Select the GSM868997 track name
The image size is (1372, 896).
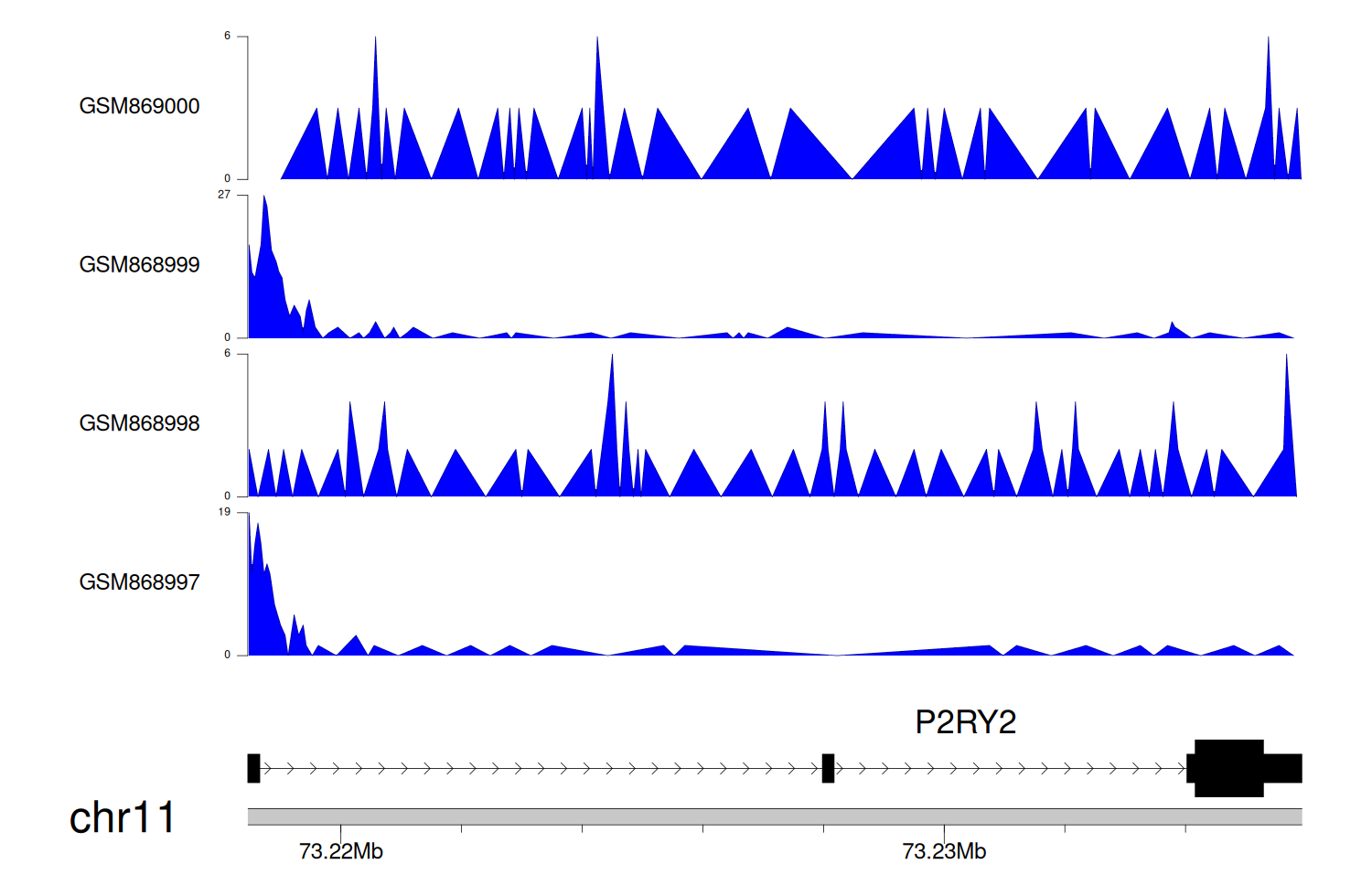pyautogui.click(x=139, y=582)
